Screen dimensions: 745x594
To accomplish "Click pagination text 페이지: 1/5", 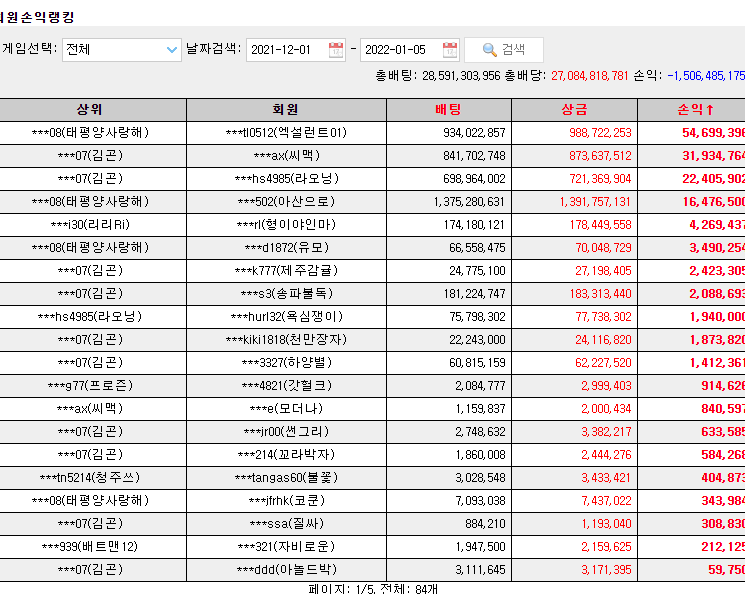I will pyautogui.click(x=342, y=589).
